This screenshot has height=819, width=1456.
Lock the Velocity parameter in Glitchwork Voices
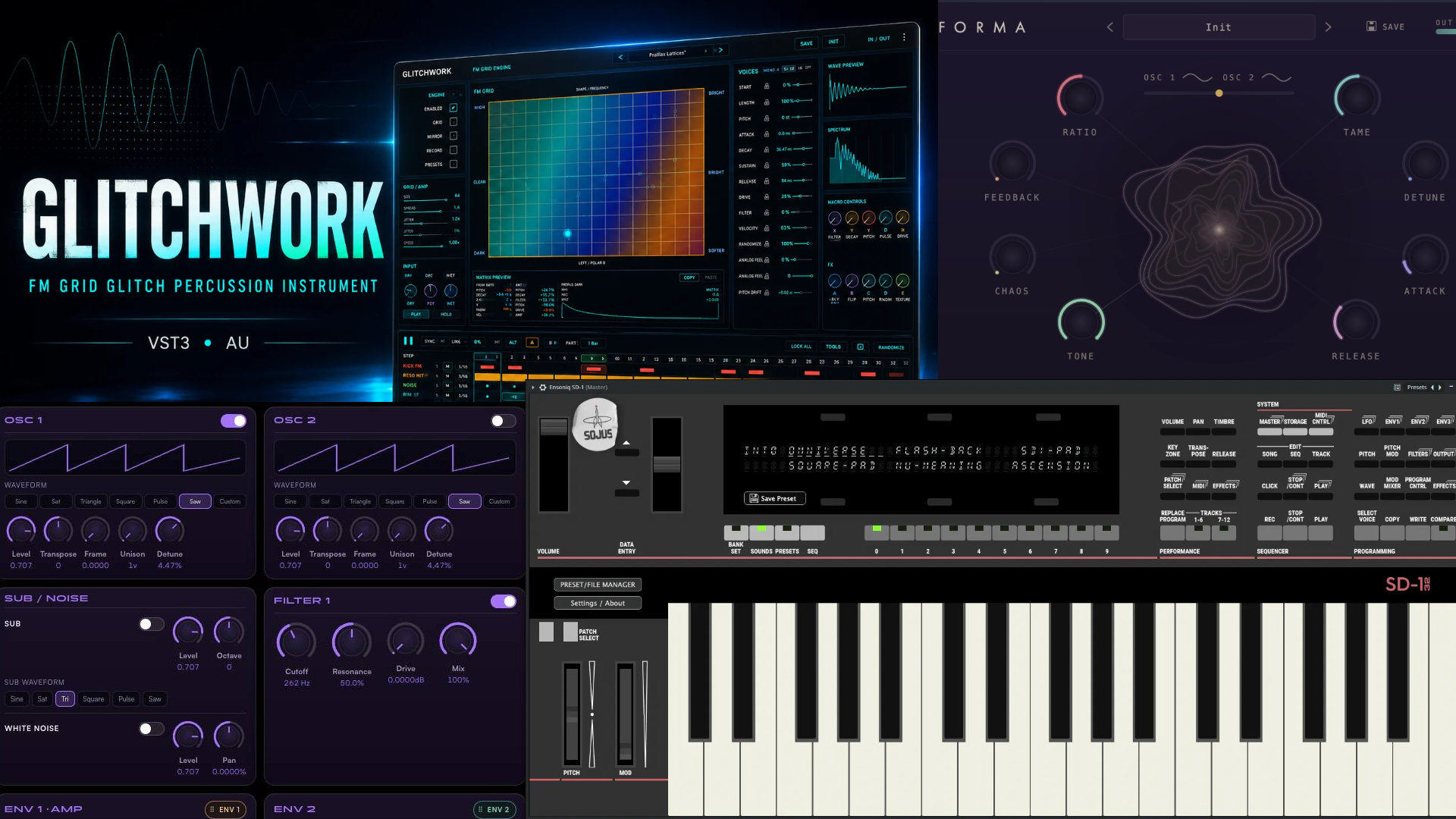(x=767, y=228)
